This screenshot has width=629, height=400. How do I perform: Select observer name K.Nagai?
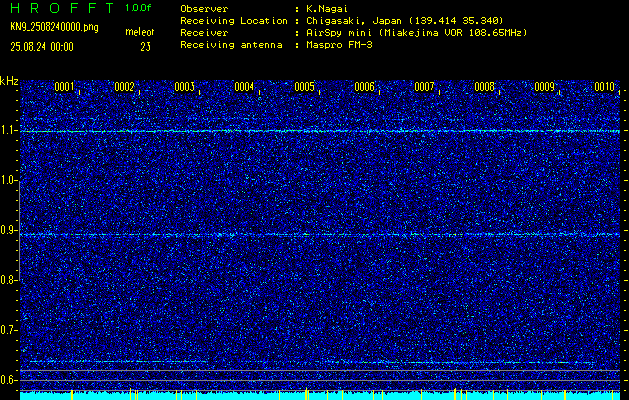(x=327, y=8)
